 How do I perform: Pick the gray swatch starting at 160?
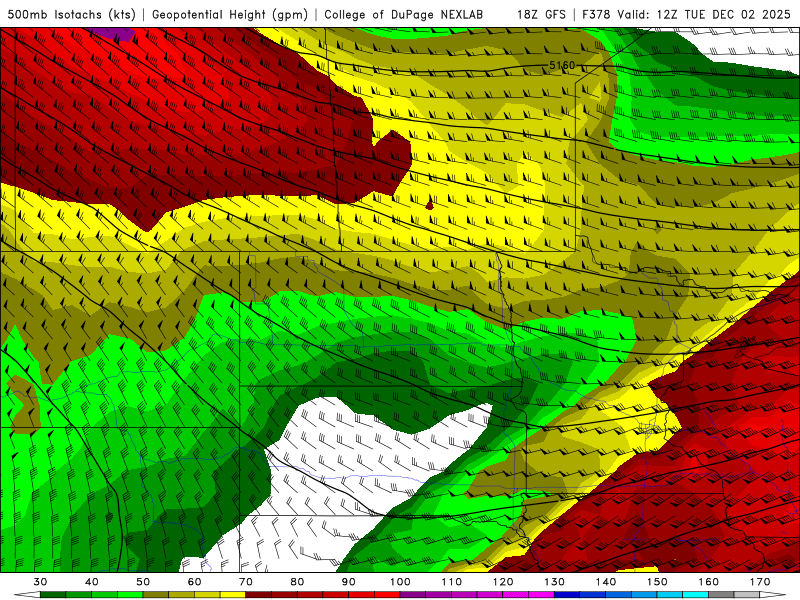click(x=721, y=594)
